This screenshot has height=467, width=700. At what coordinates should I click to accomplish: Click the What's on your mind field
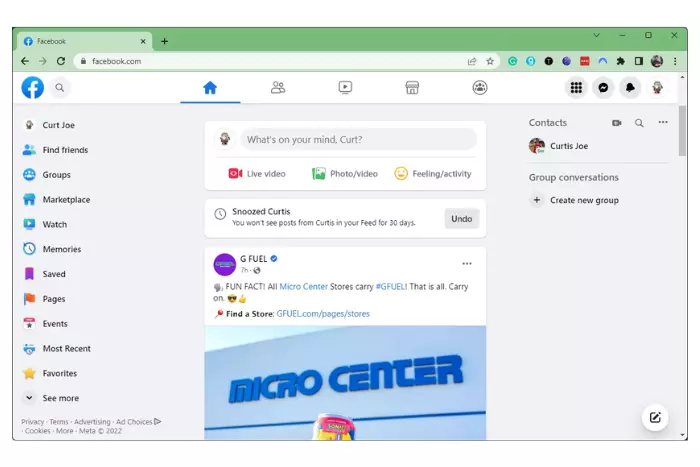[x=358, y=139]
